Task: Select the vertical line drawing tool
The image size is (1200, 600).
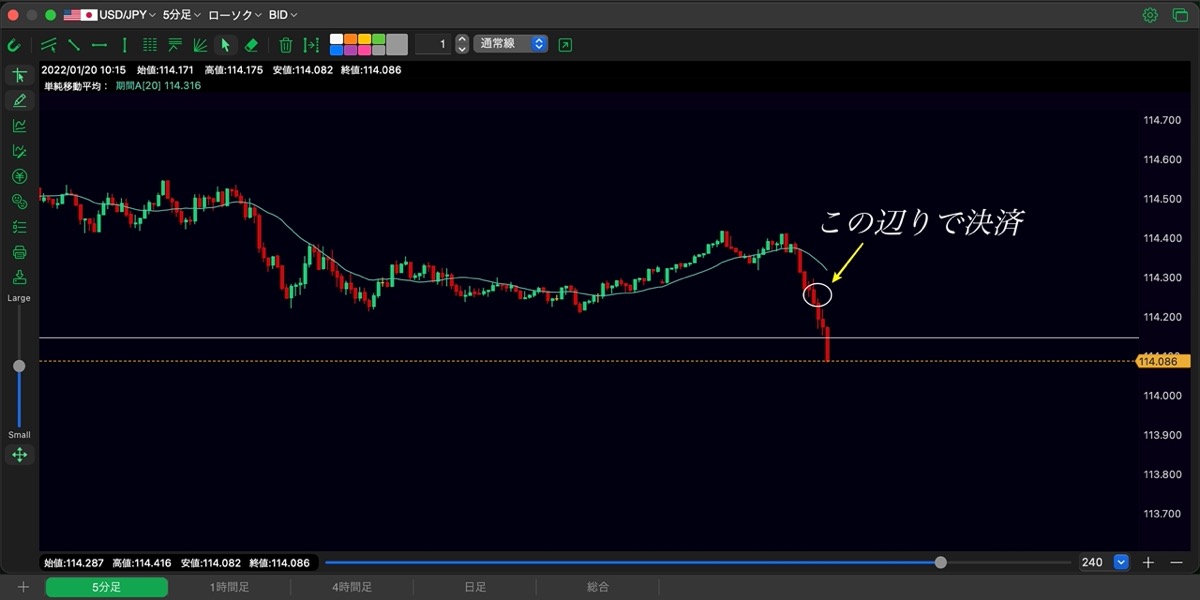Action: pos(124,45)
